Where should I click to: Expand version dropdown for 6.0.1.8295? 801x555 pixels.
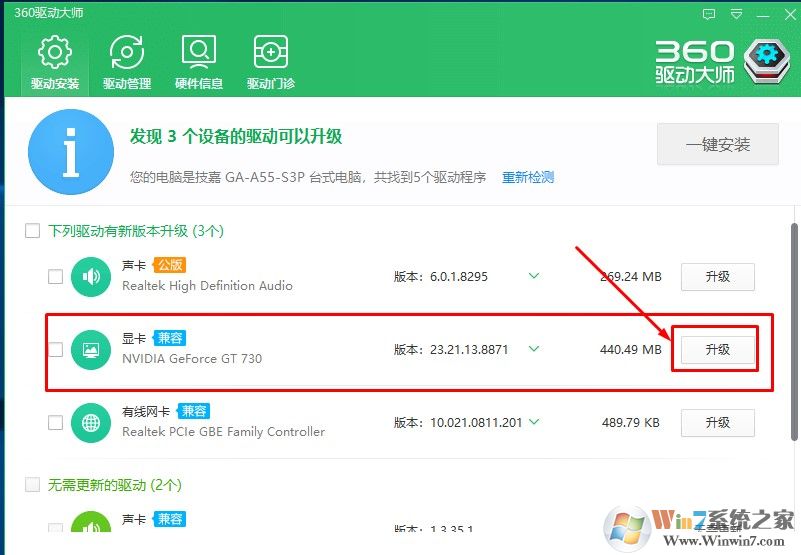(534, 276)
